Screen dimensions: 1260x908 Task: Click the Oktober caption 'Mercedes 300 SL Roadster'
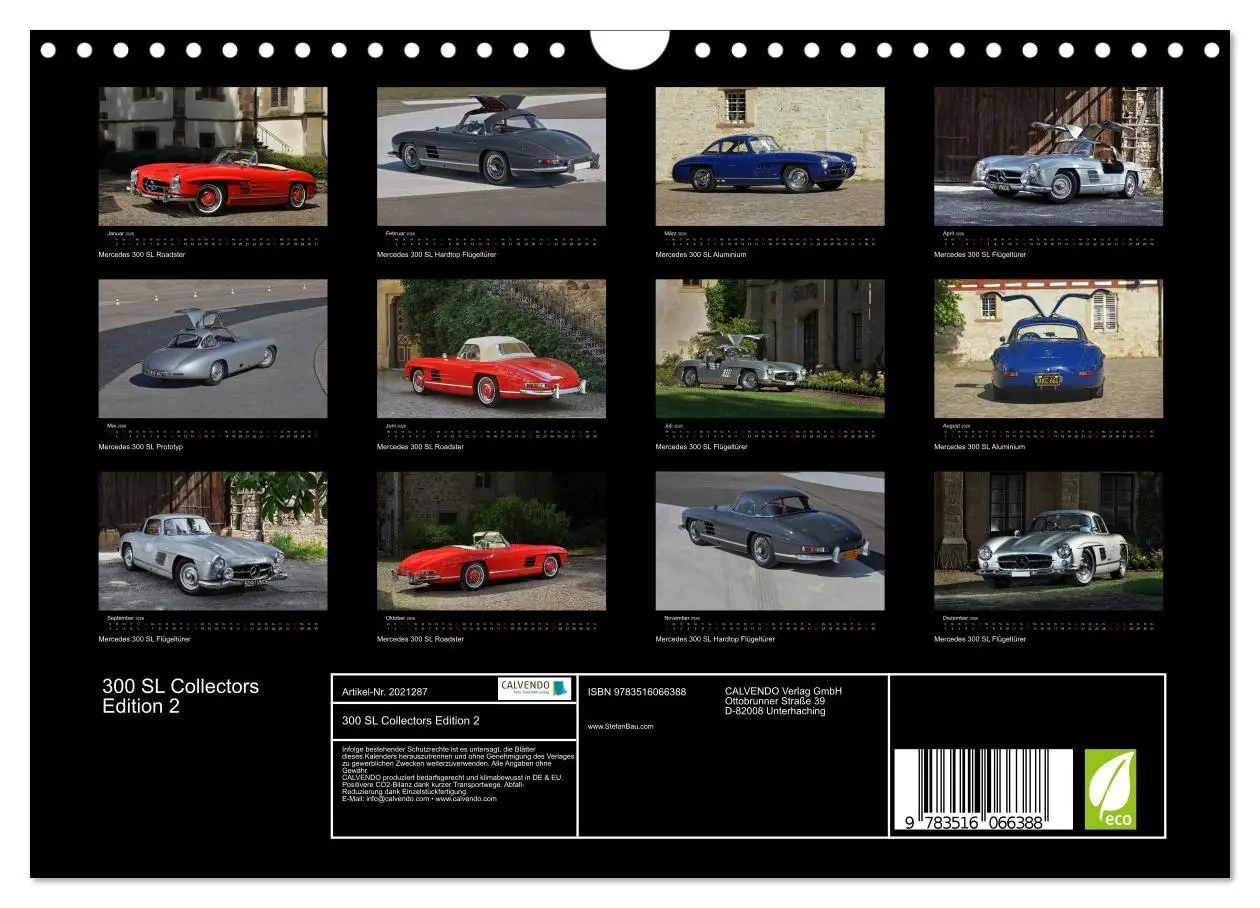pyautogui.click(x=420, y=639)
